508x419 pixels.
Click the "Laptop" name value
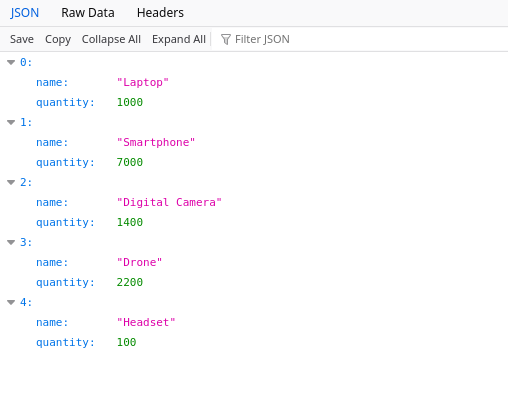(x=143, y=82)
